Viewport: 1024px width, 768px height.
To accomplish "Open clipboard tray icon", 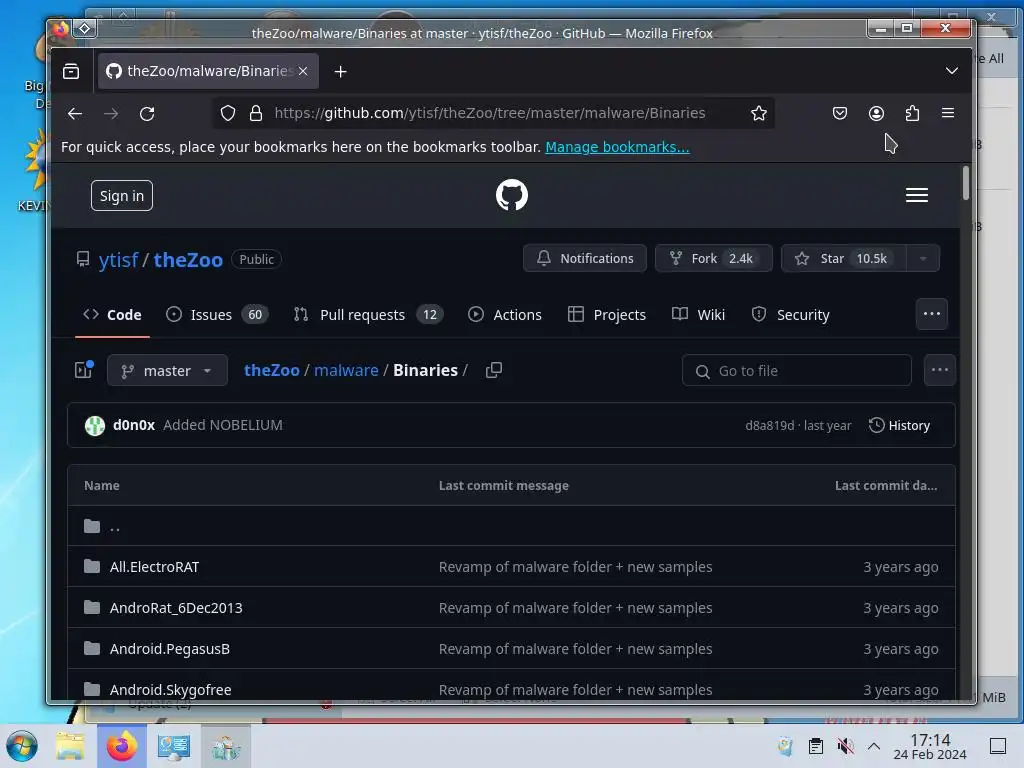I will pos(816,746).
